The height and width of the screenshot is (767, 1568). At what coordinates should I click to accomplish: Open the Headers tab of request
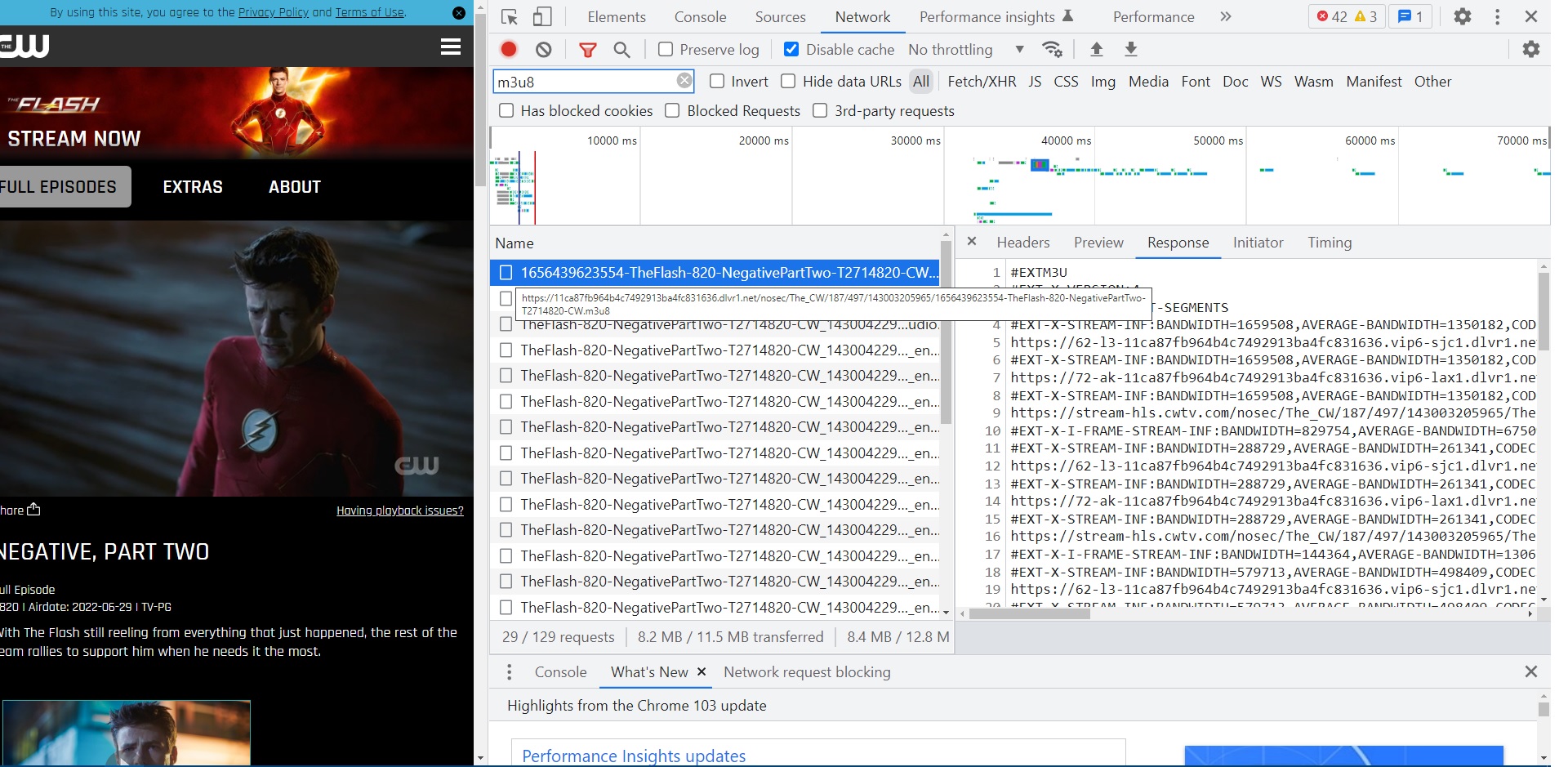pos(1023,243)
